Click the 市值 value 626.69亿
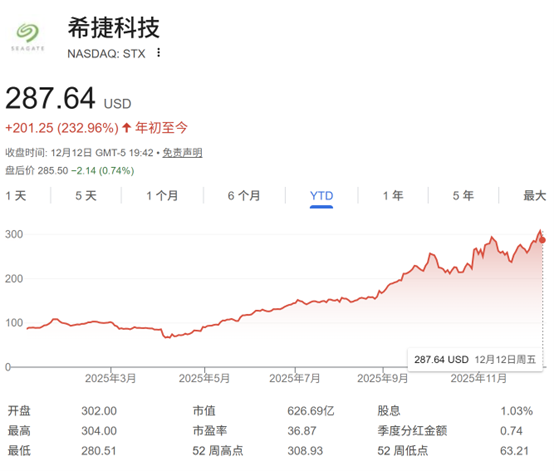 coord(311,411)
